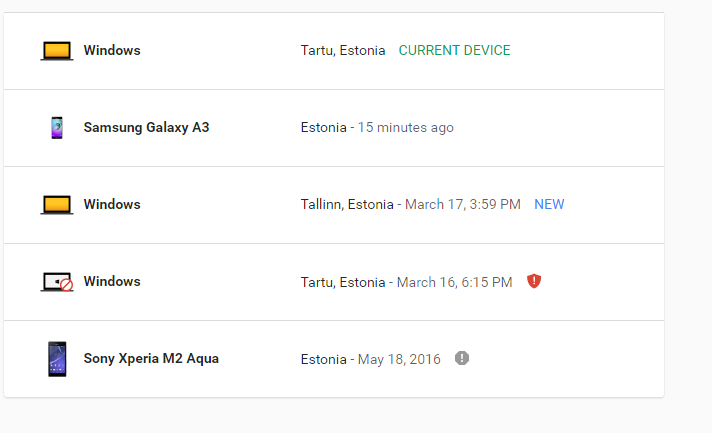This screenshot has width=712, height=433.
Task: Click the red shield warning icon
Action: tap(534, 281)
